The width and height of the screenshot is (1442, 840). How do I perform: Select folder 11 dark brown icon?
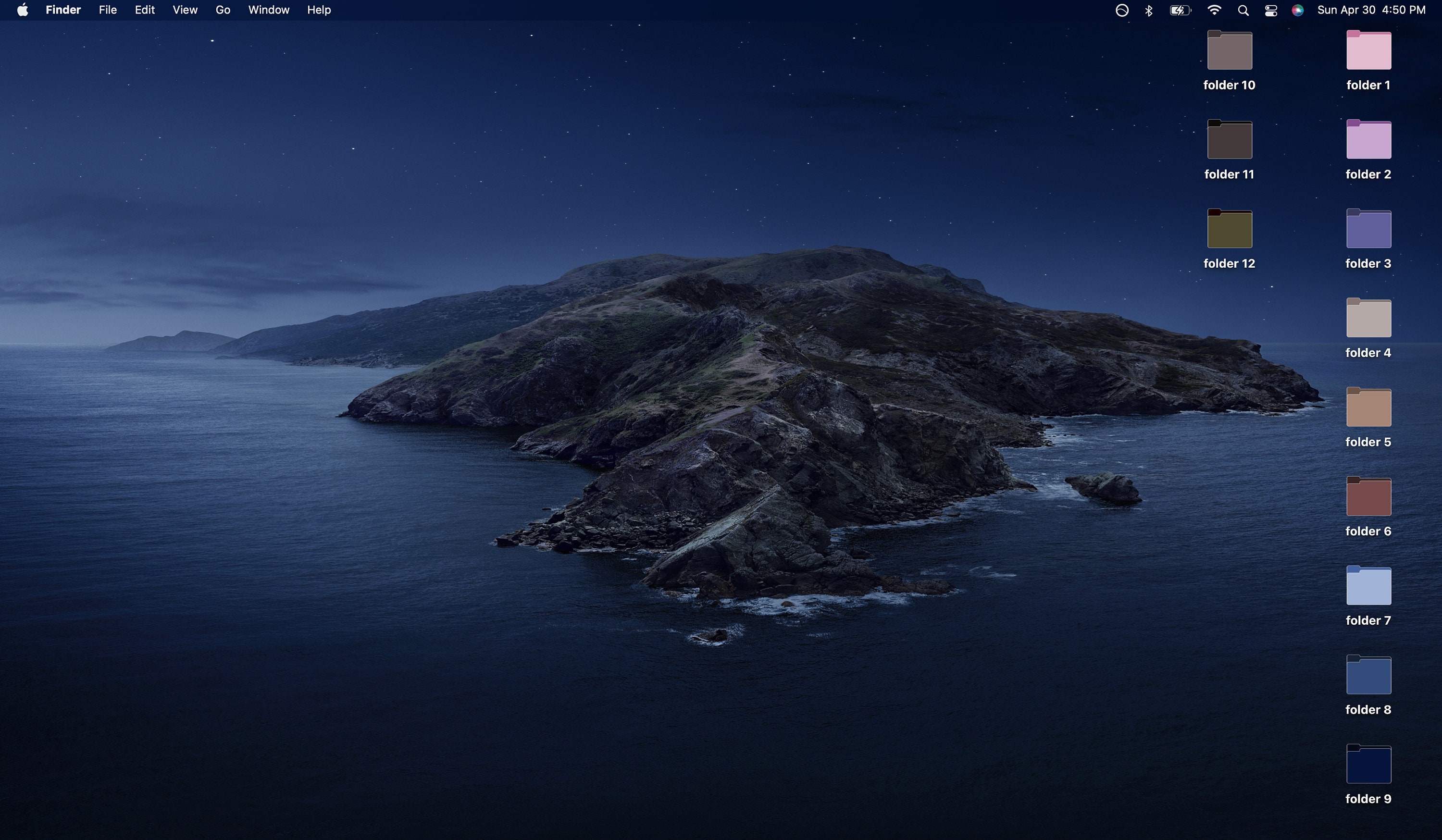pyautogui.click(x=1229, y=139)
